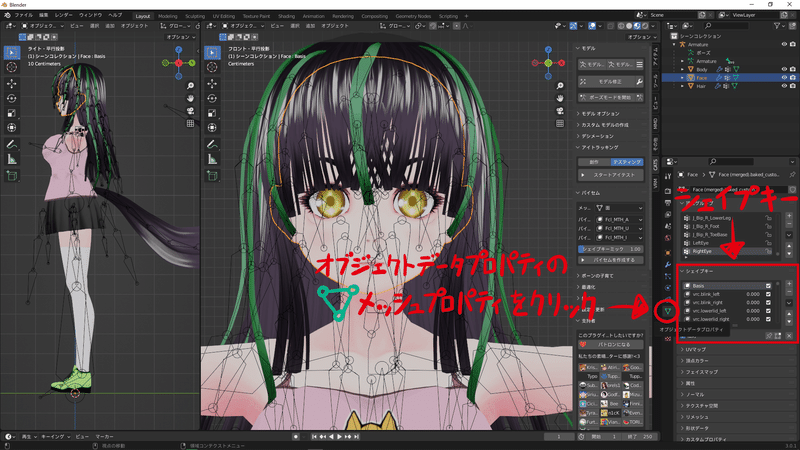Screen dimensions: 800x450
Task: Open the ファイル menu
Action: click(x=23, y=15)
